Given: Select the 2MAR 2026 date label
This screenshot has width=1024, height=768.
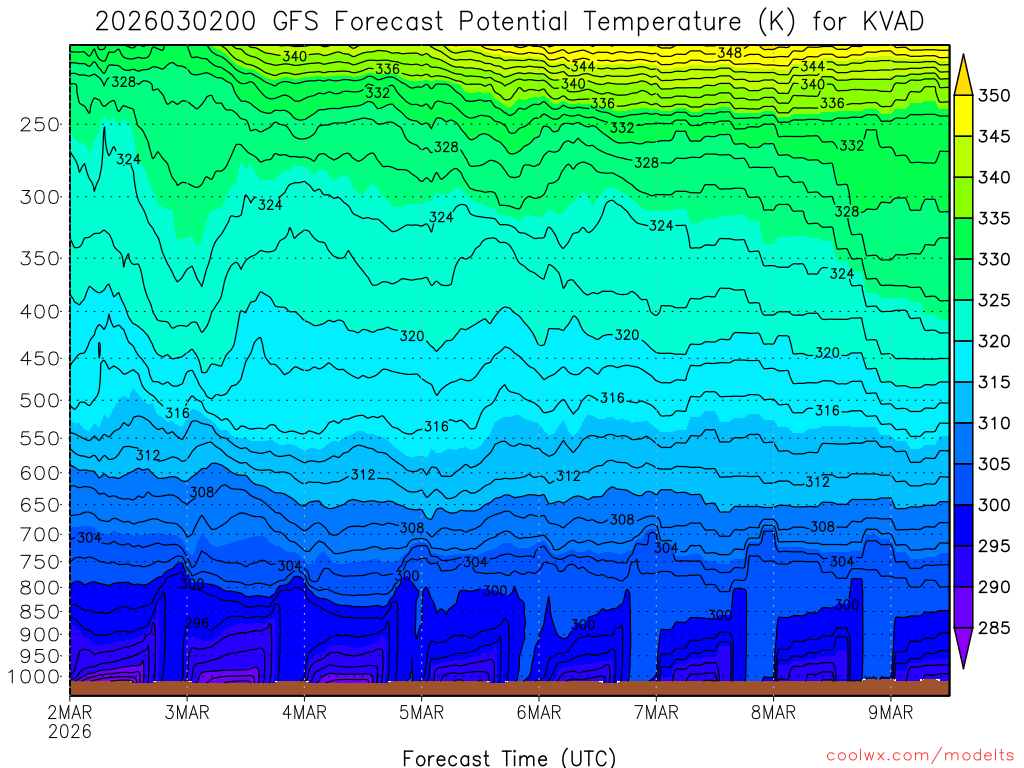Looking at the screenshot, I should click(x=70, y=721).
